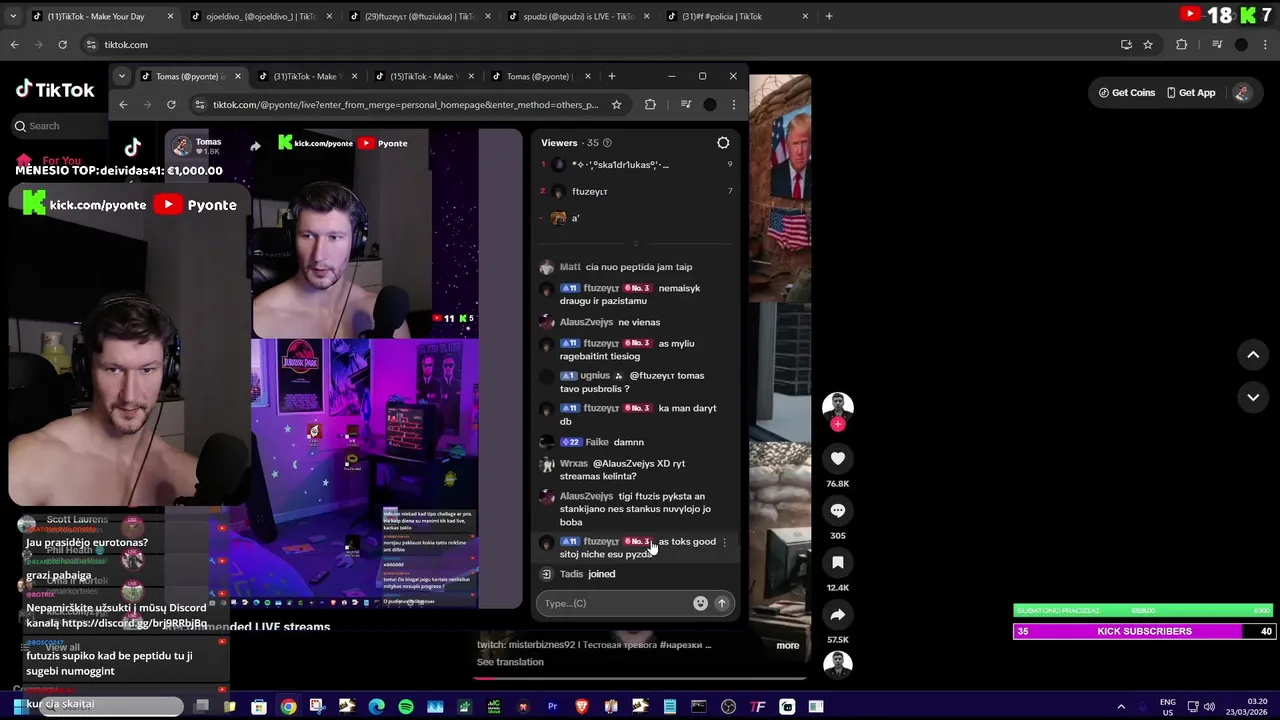Open Google Chrome from the taskbar
The image size is (1280, 720).
click(288, 707)
